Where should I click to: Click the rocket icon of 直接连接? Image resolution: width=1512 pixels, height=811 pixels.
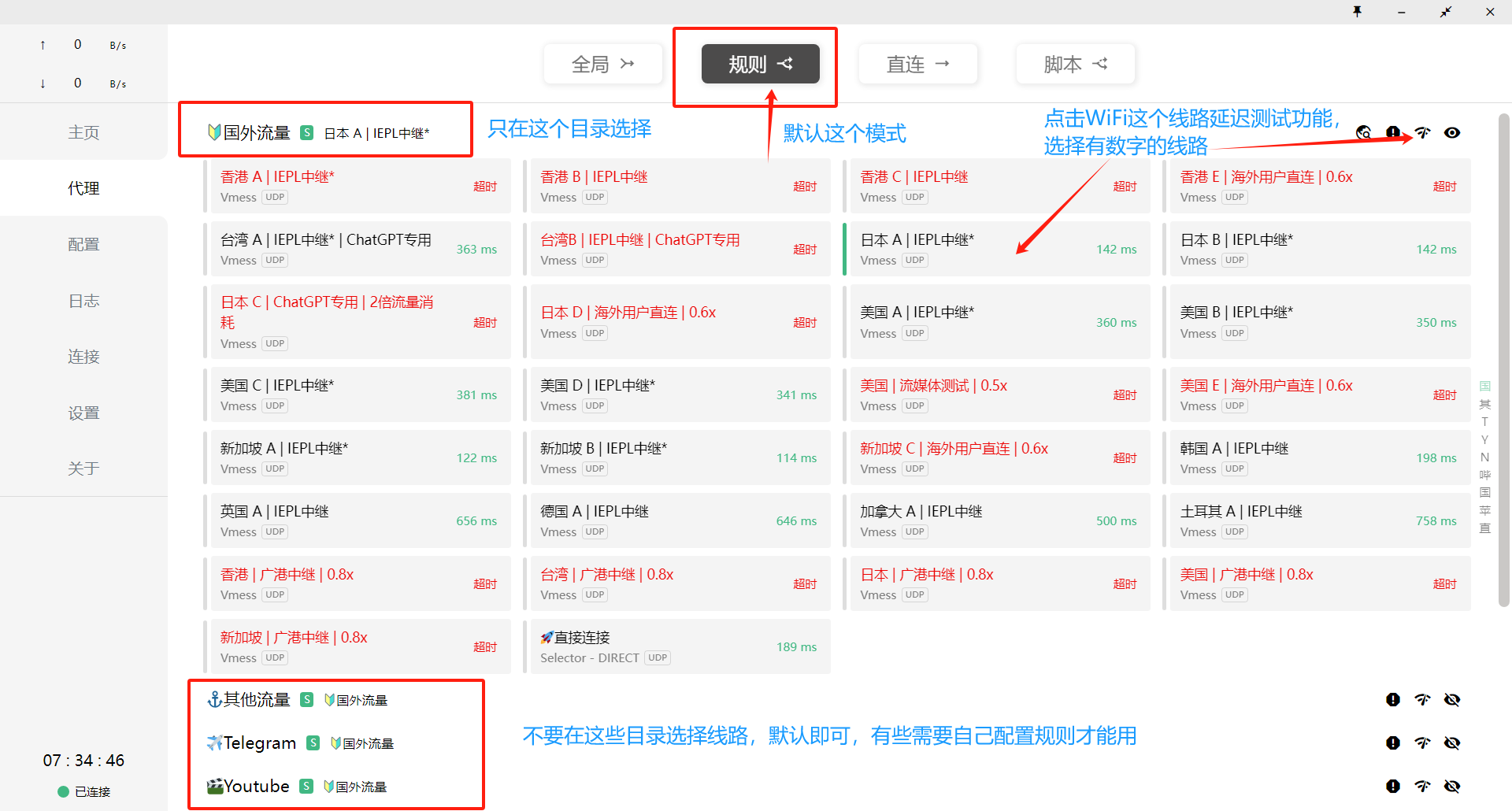tap(547, 637)
